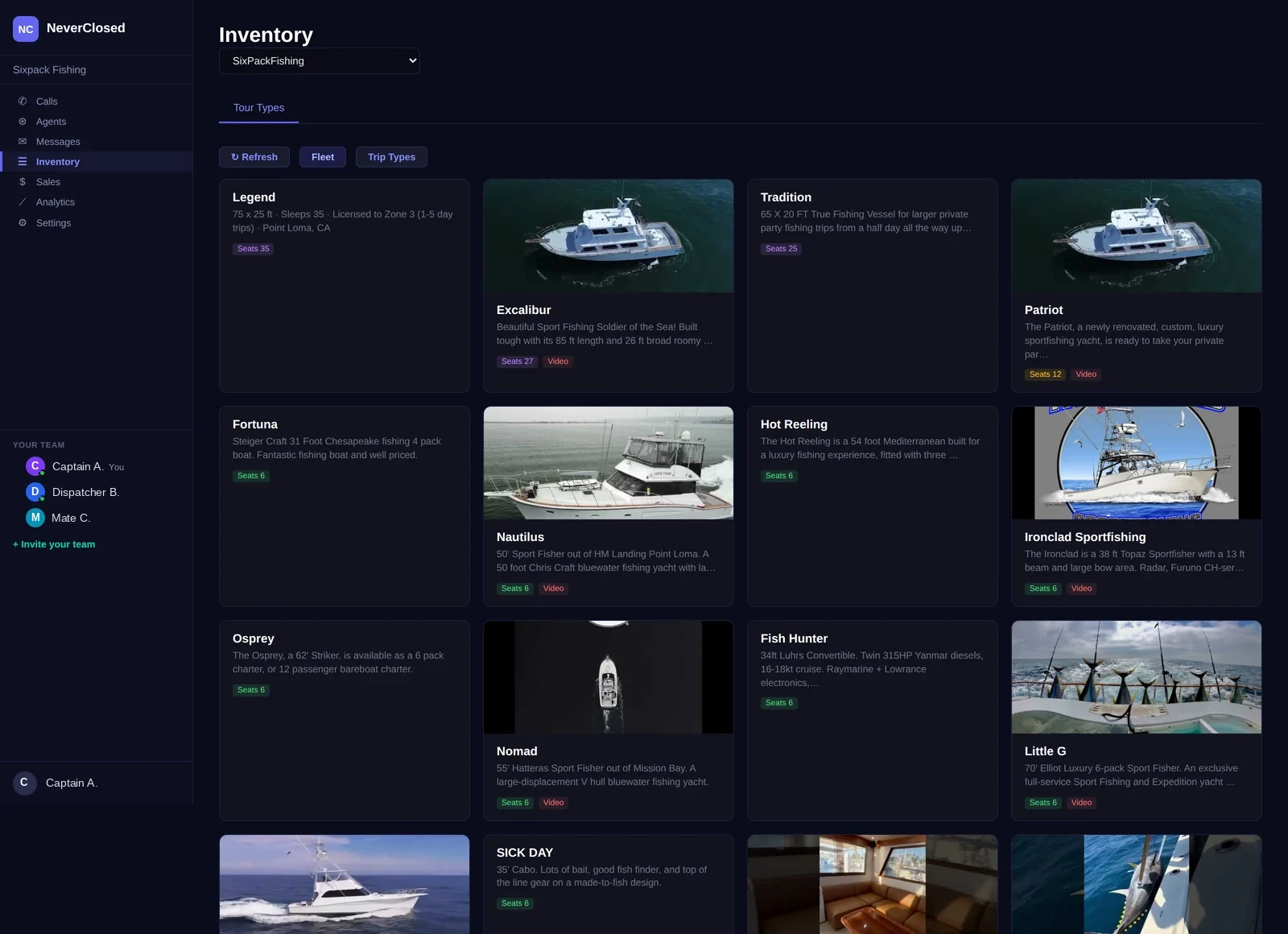The image size is (1288, 934).
Task: Switch to Trip Types view
Action: (x=391, y=157)
